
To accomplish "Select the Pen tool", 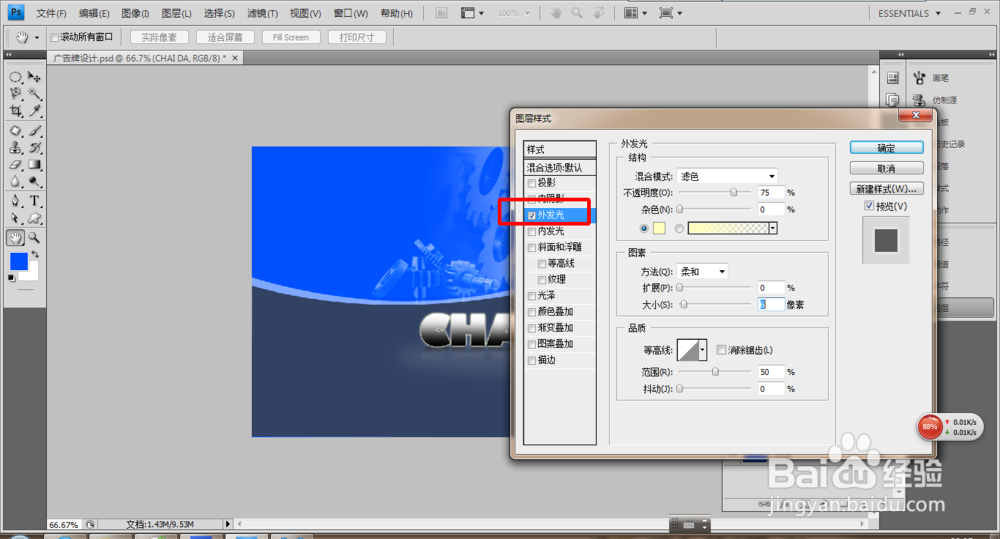I will [x=15, y=201].
